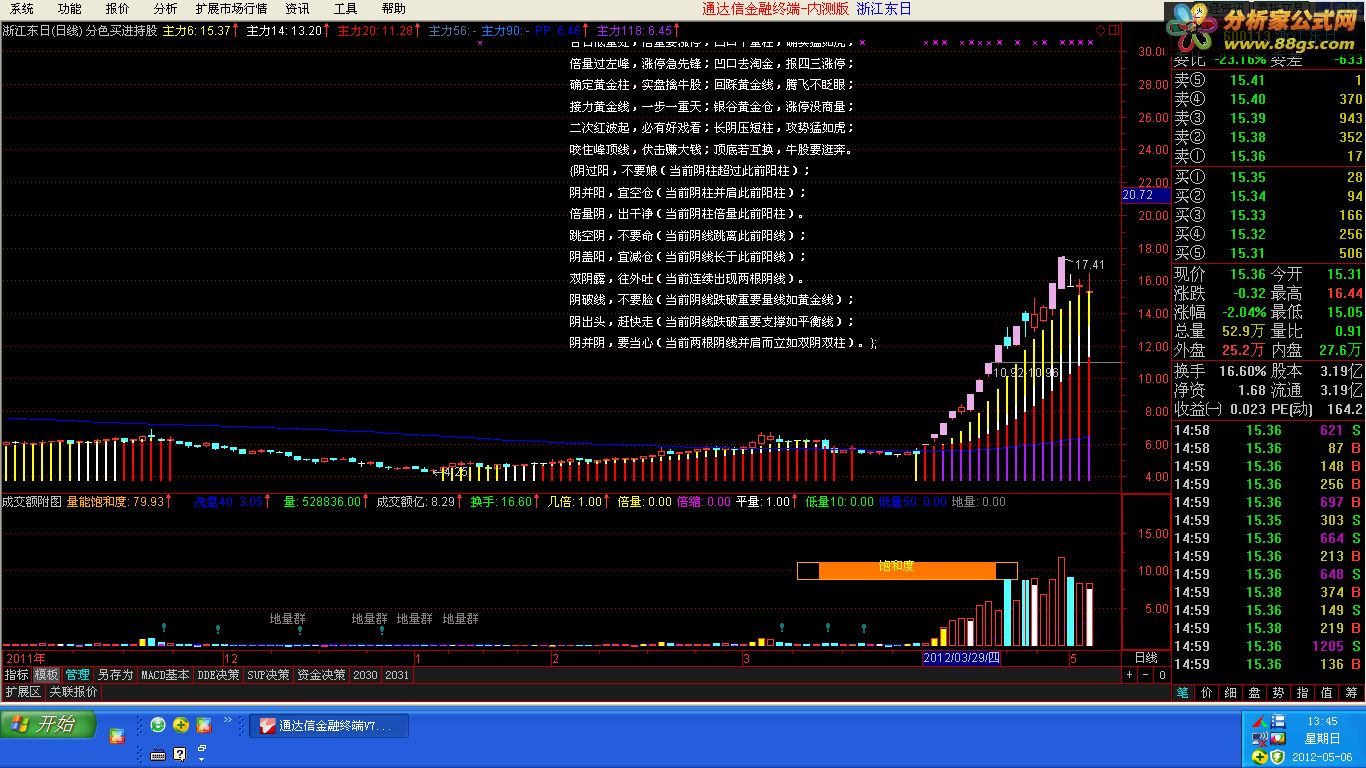Switch to the 细 panel tab
The image size is (1366, 768).
click(1231, 692)
